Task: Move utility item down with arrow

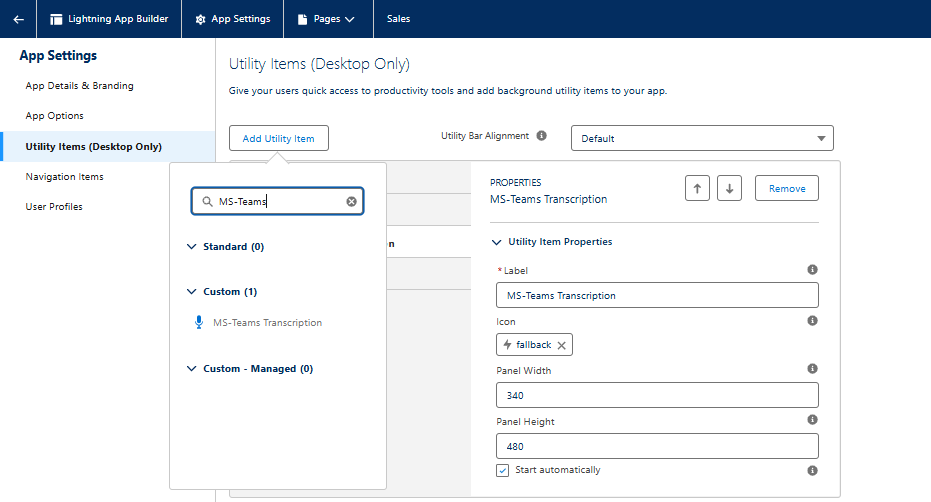Action: (x=729, y=188)
